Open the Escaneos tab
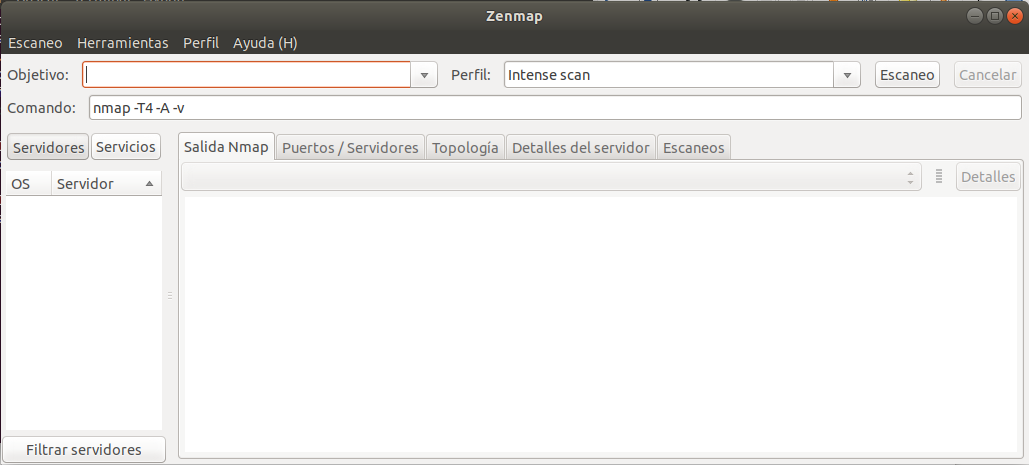Screen dimensions: 1029x465 [693, 147]
